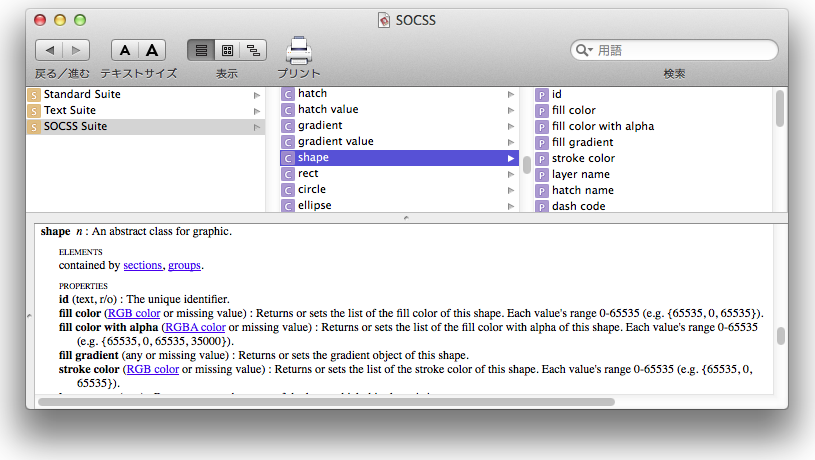Image resolution: width=815 pixels, height=460 pixels.
Task: Click the SOCSS document icon in title bar
Action: click(x=385, y=19)
